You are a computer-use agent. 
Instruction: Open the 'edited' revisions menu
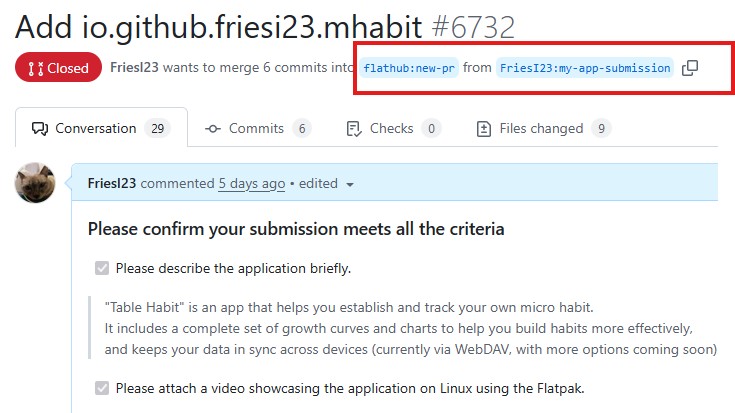318,183
